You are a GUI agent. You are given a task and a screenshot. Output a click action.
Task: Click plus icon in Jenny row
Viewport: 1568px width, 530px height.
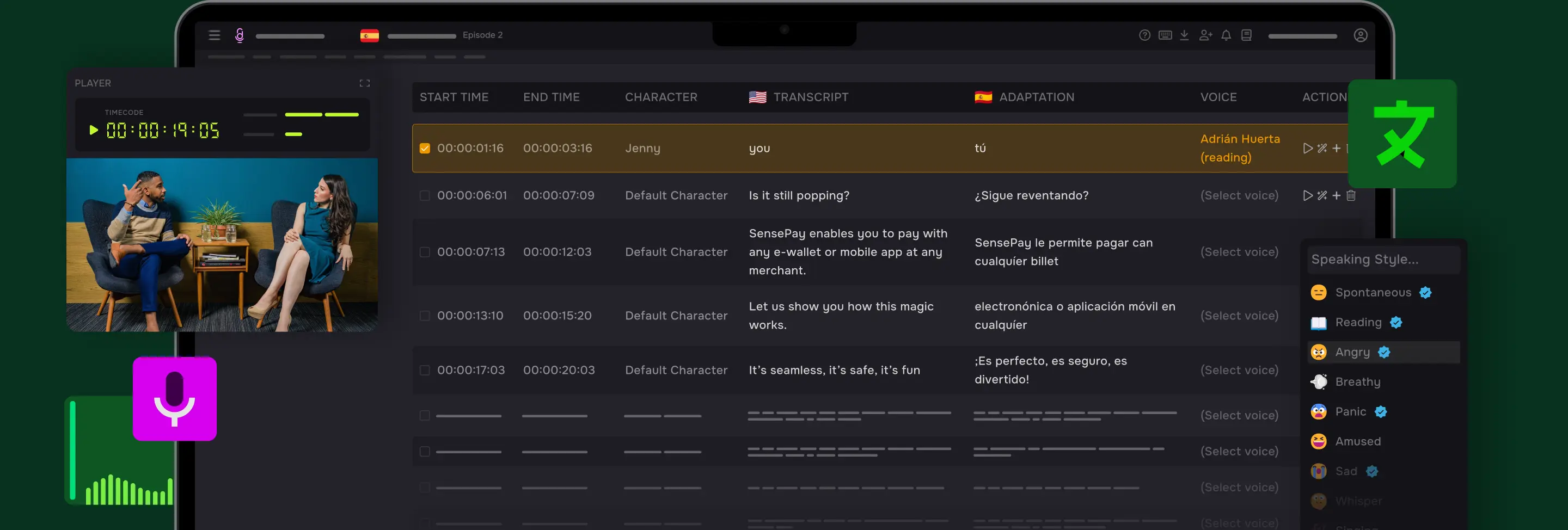coord(1336,148)
